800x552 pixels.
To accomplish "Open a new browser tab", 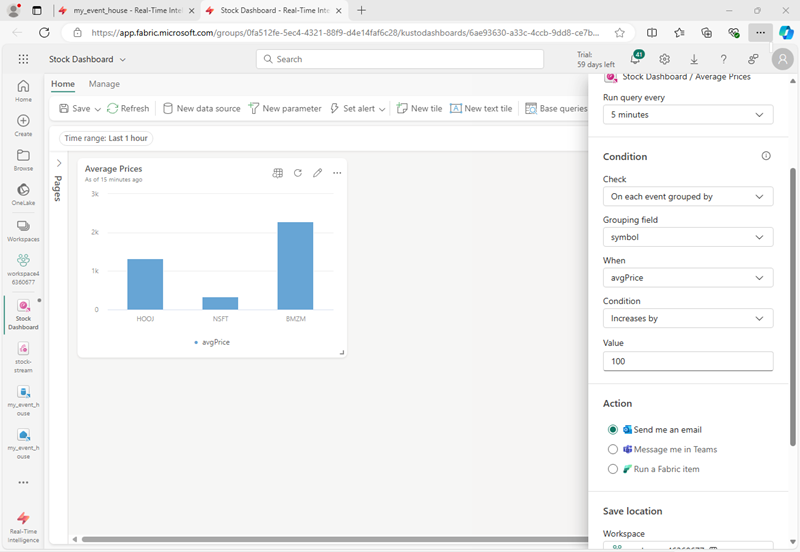I will pos(361,10).
